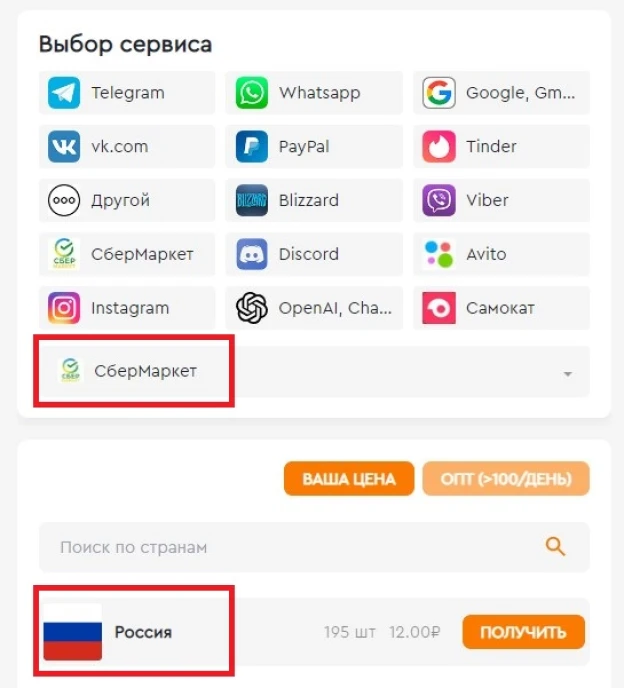The height and width of the screenshot is (688, 624).
Task: Pick the Google, Gmail service icon
Action: (439, 93)
